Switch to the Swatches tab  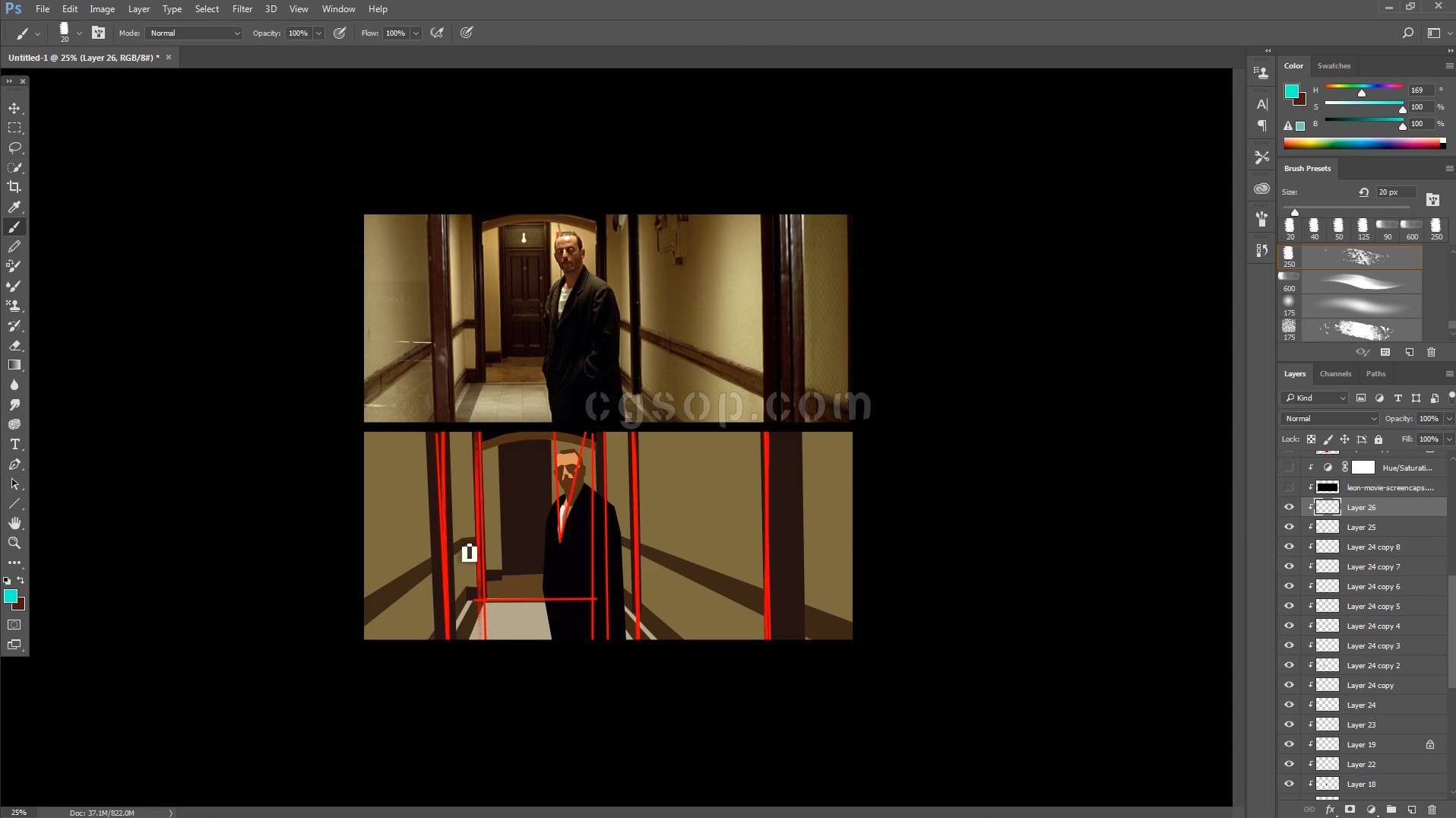coord(1334,66)
